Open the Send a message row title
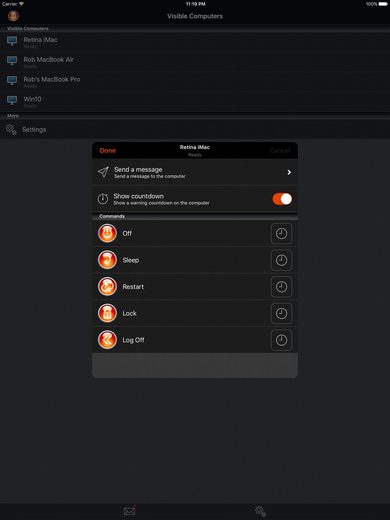The width and height of the screenshot is (390, 520). [x=138, y=169]
